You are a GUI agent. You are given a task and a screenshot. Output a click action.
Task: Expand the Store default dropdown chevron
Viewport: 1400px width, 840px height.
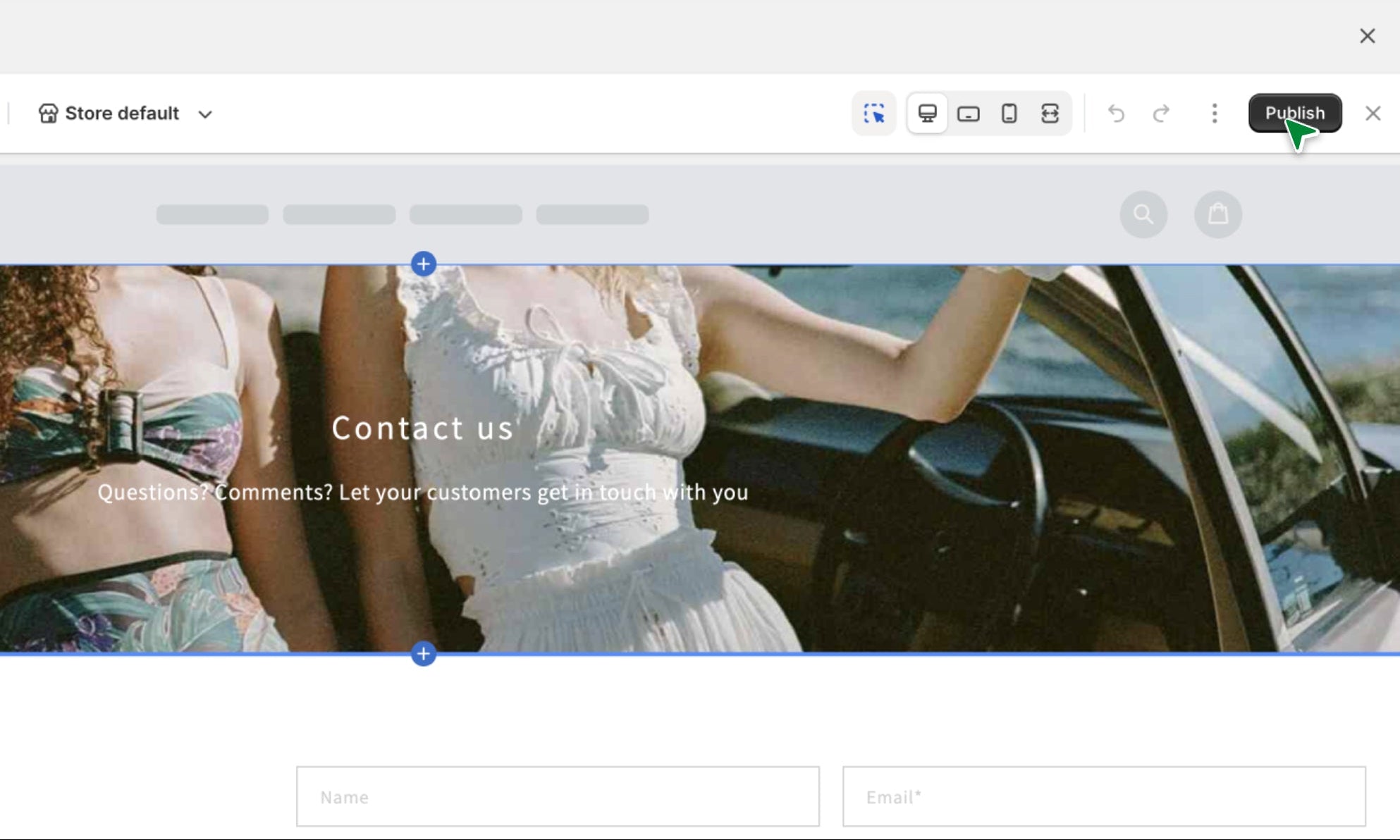(x=205, y=114)
